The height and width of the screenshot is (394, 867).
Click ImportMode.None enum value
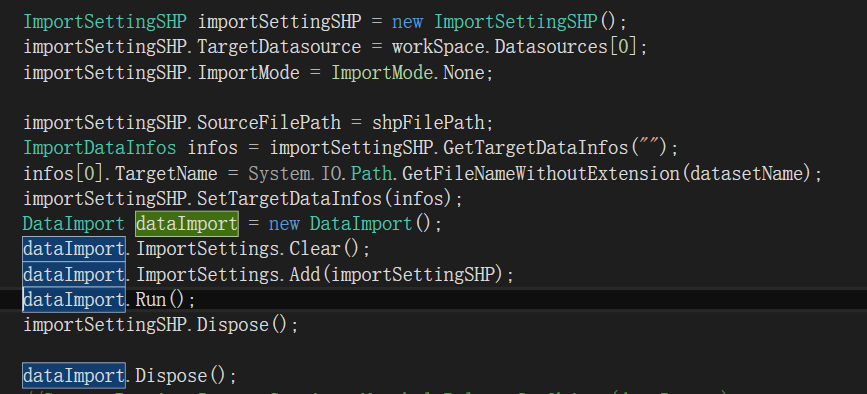[x=412, y=72]
